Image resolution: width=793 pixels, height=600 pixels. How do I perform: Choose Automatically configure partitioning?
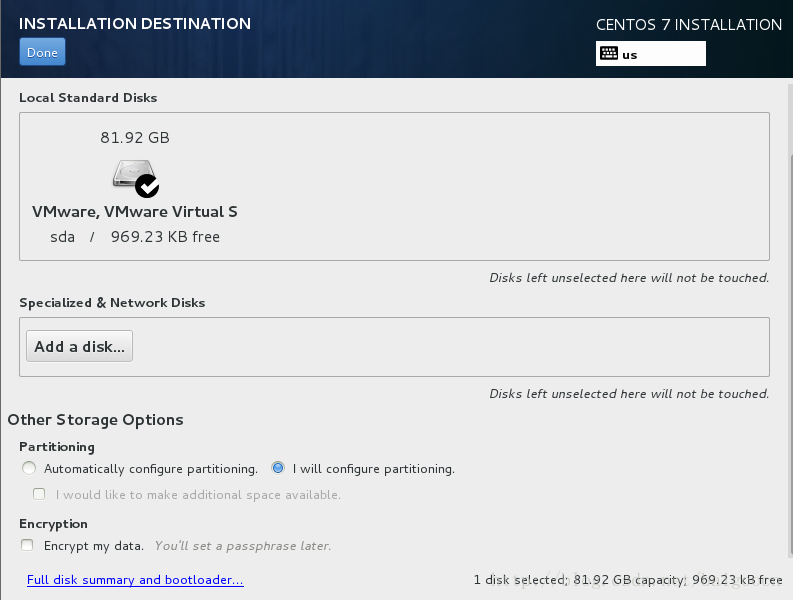(x=29, y=468)
